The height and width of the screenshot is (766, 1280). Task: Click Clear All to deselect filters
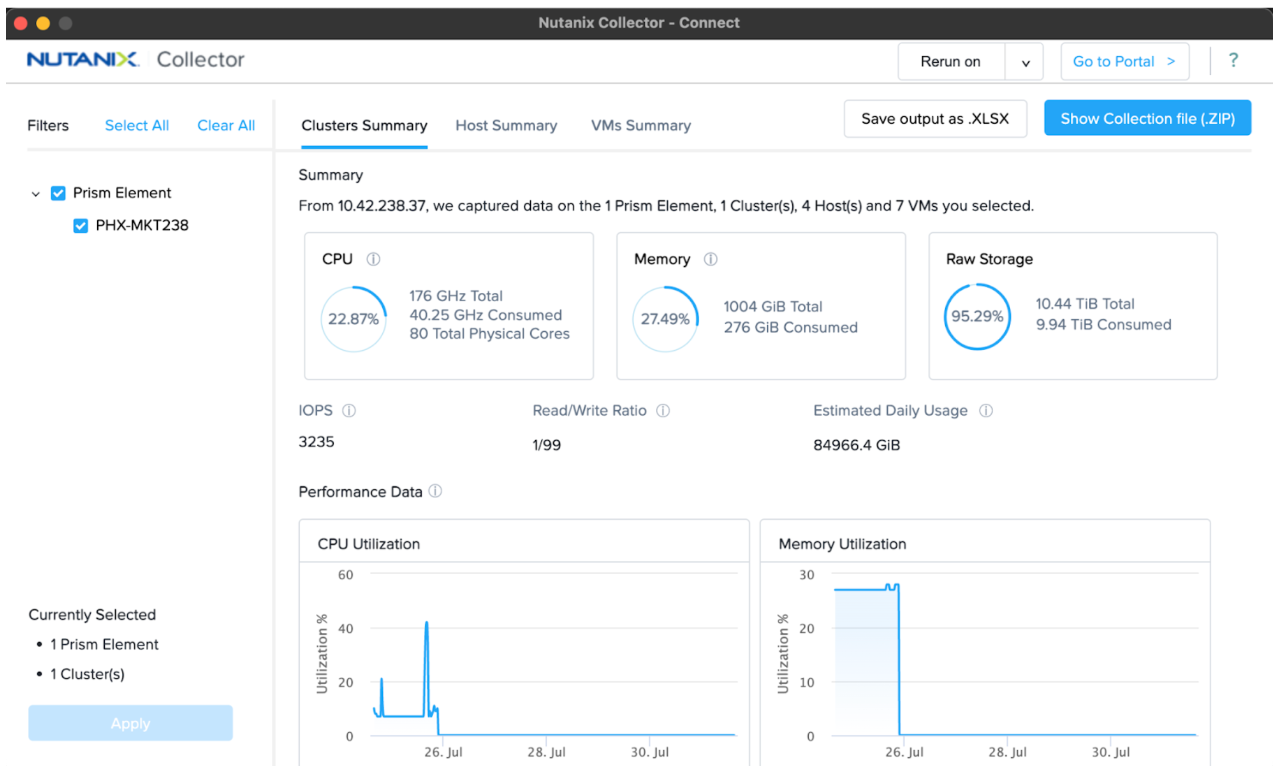(226, 125)
